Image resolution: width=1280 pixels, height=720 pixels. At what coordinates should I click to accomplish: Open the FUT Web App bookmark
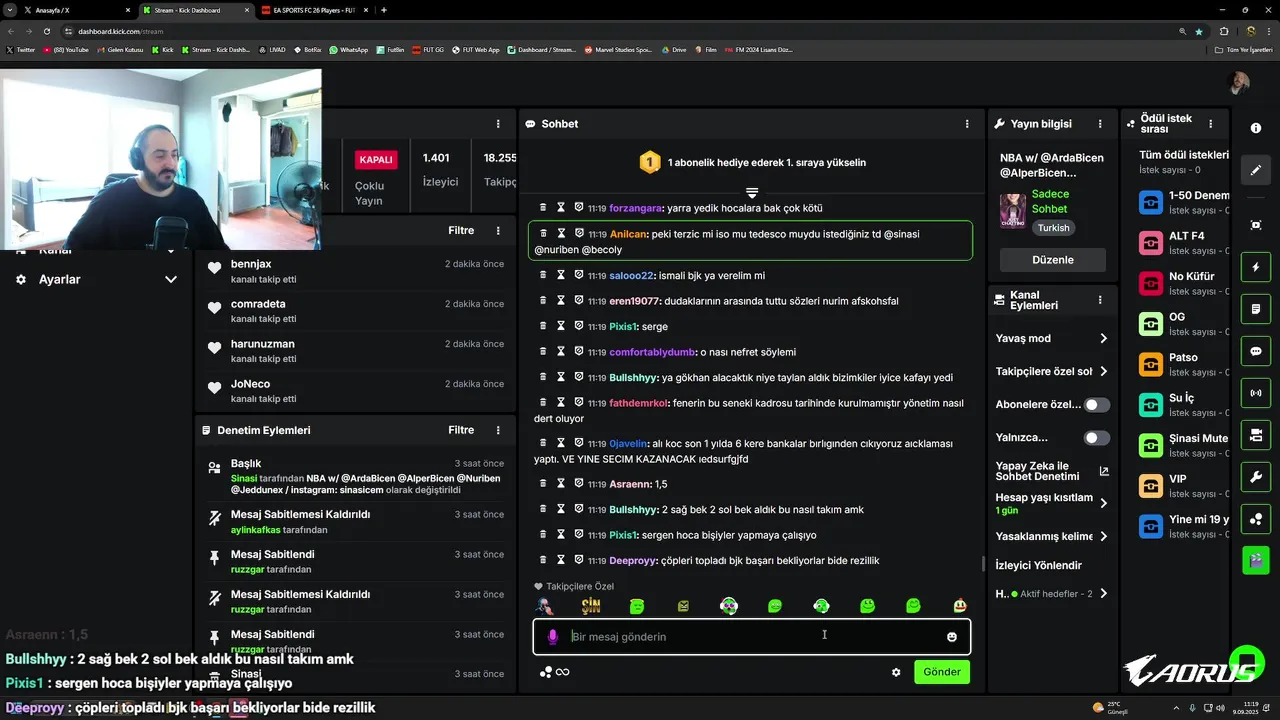(475, 49)
